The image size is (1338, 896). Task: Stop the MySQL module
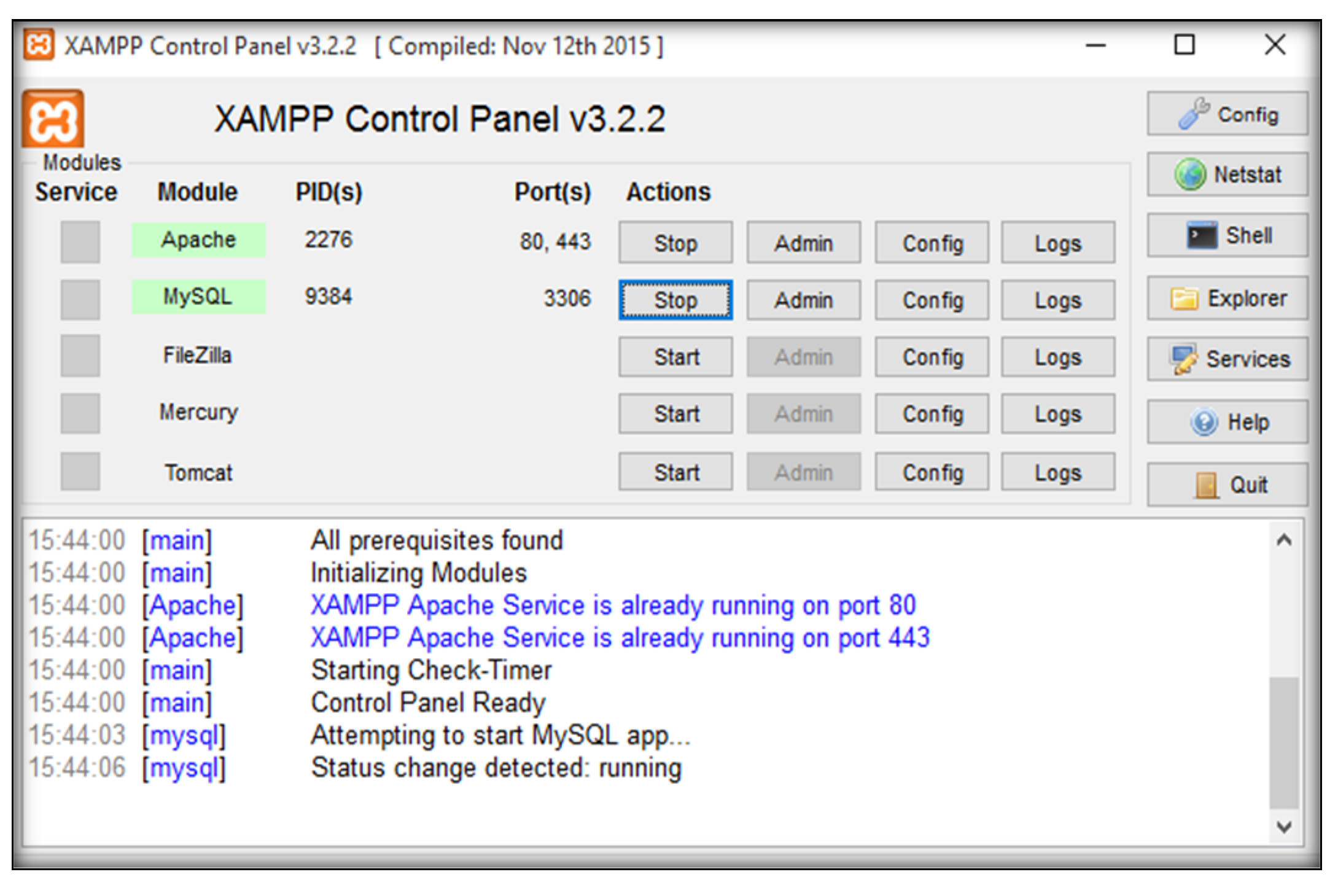(x=675, y=300)
